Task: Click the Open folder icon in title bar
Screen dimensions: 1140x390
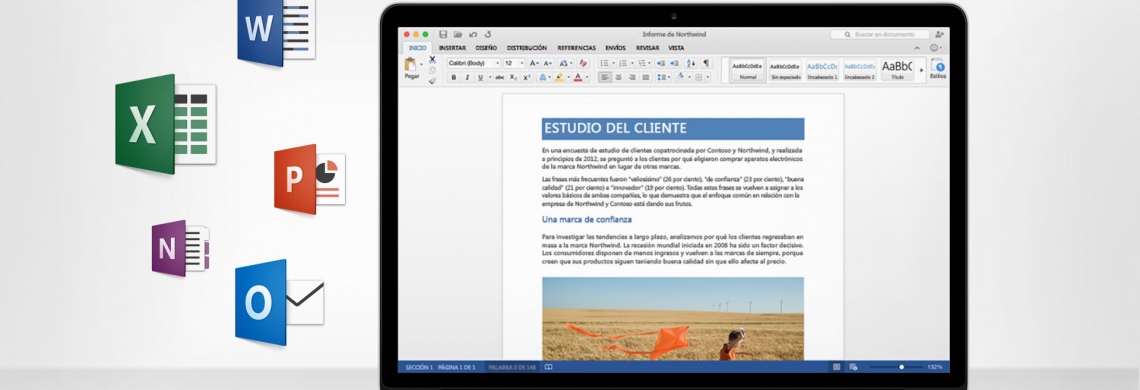Action: coord(458,34)
